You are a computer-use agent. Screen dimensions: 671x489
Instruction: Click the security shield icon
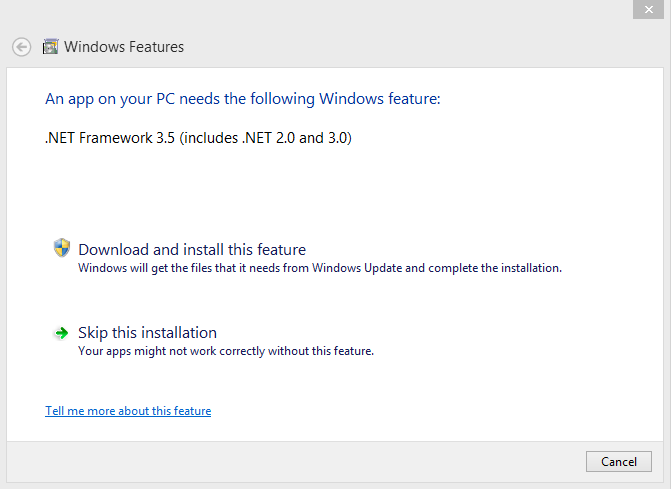click(x=62, y=248)
